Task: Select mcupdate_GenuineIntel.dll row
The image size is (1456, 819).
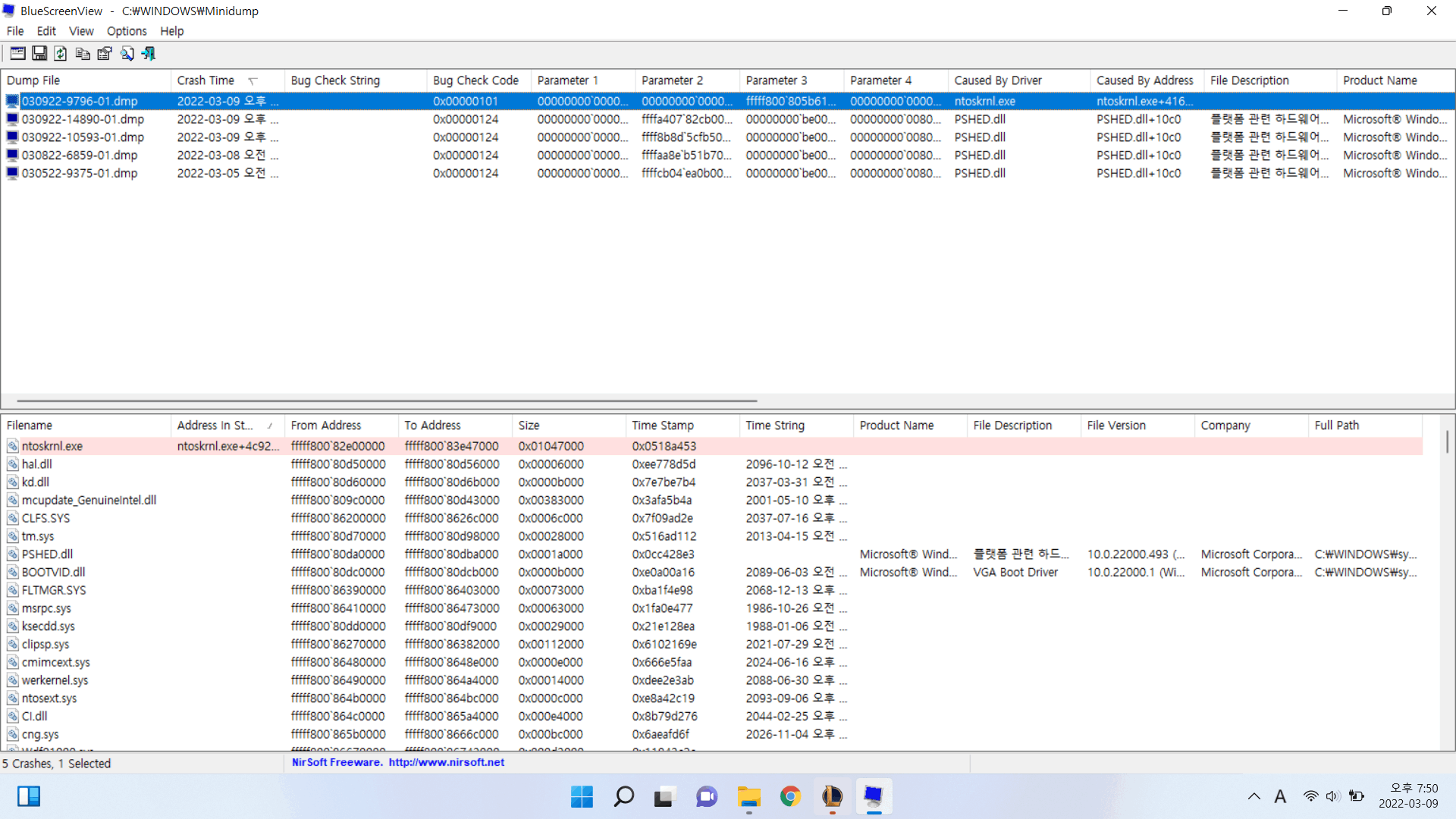Action: [711, 500]
